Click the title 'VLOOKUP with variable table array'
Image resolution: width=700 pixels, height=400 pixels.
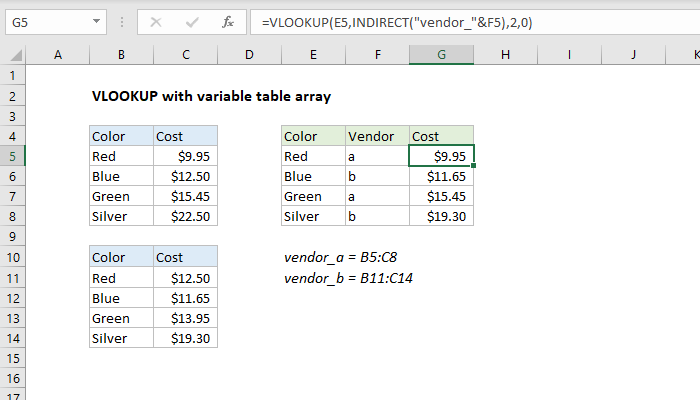click(x=211, y=96)
